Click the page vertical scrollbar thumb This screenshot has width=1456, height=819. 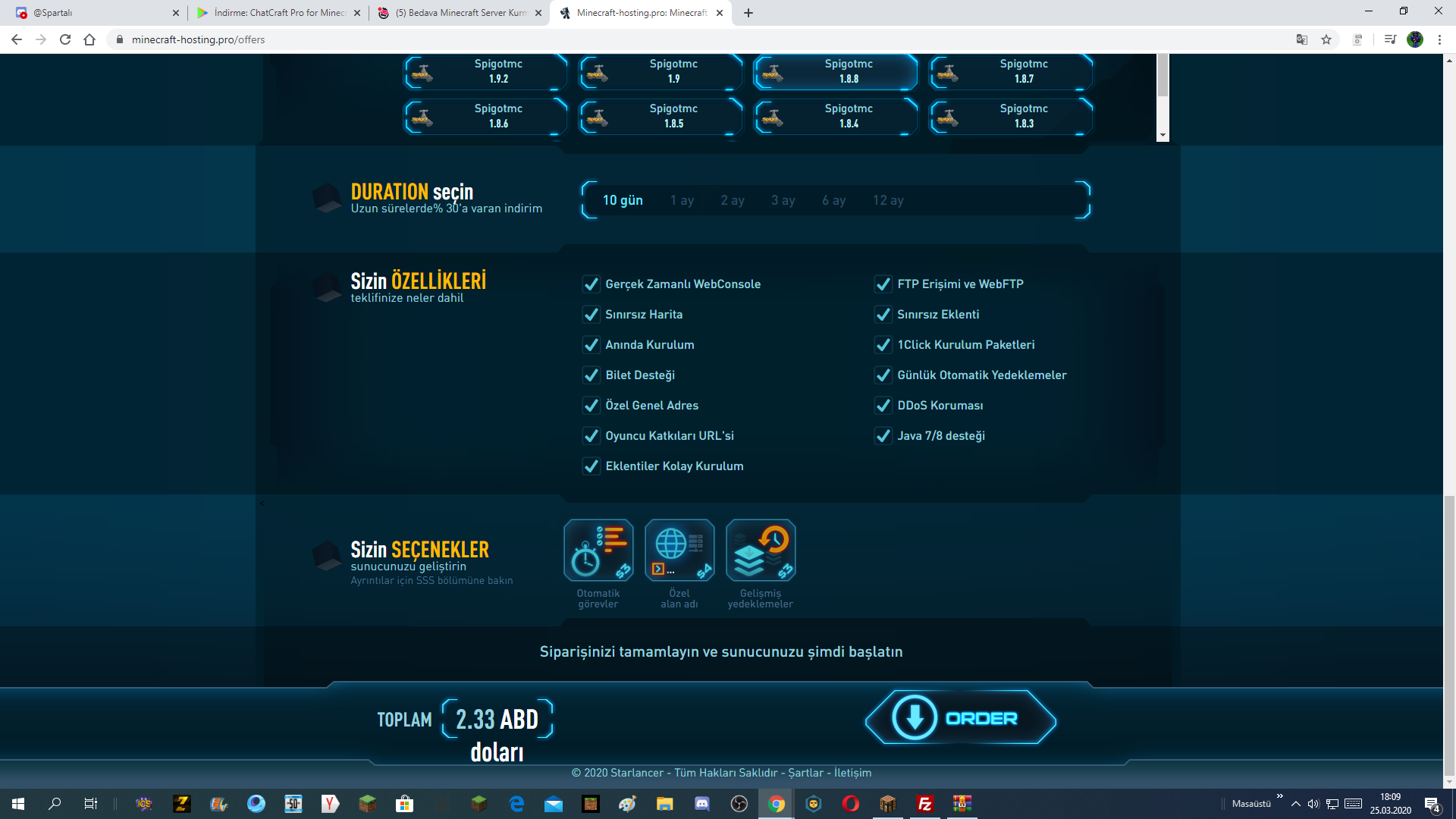1449,636
